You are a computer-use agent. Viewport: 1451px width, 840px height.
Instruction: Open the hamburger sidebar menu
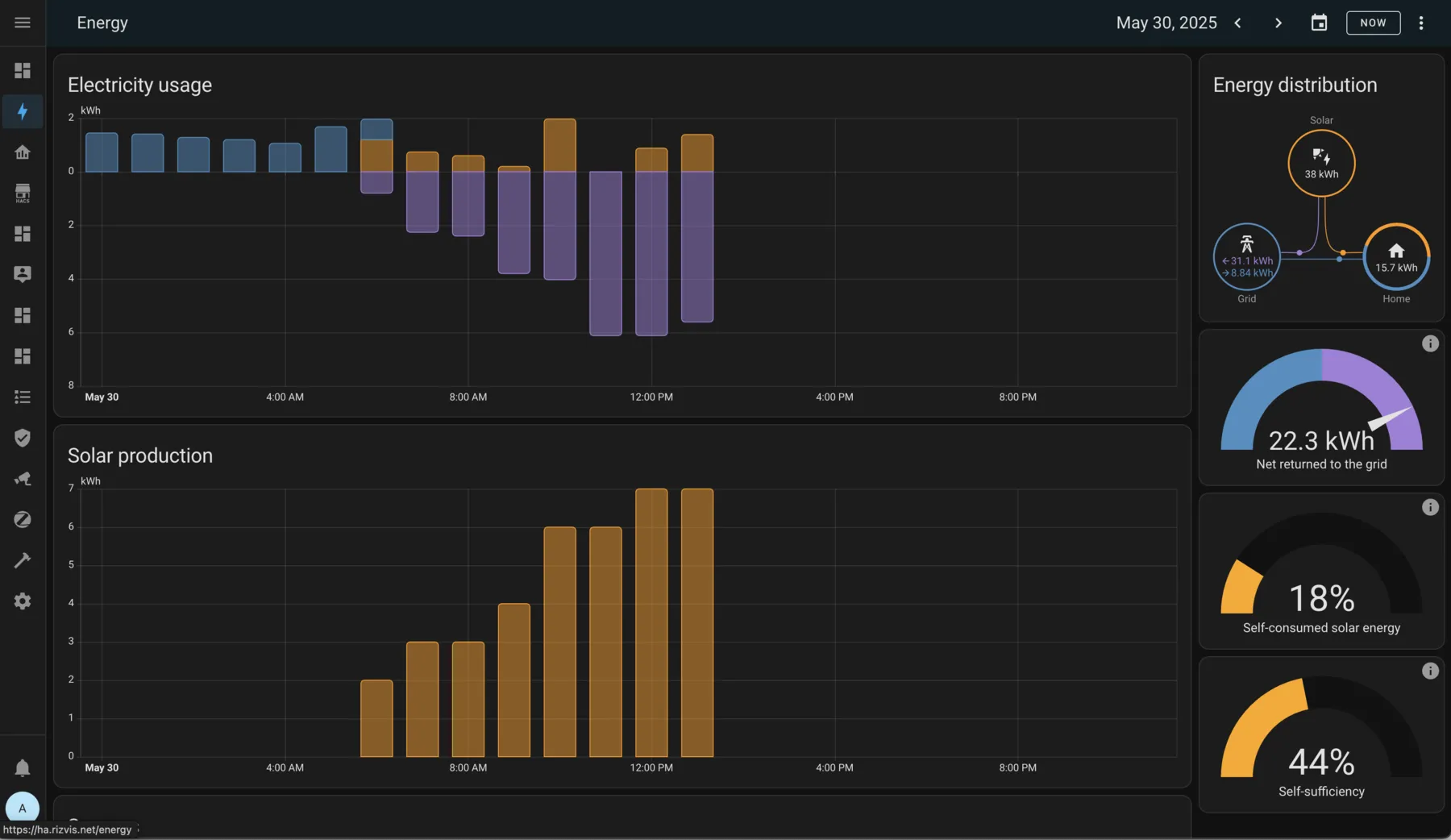pos(23,23)
